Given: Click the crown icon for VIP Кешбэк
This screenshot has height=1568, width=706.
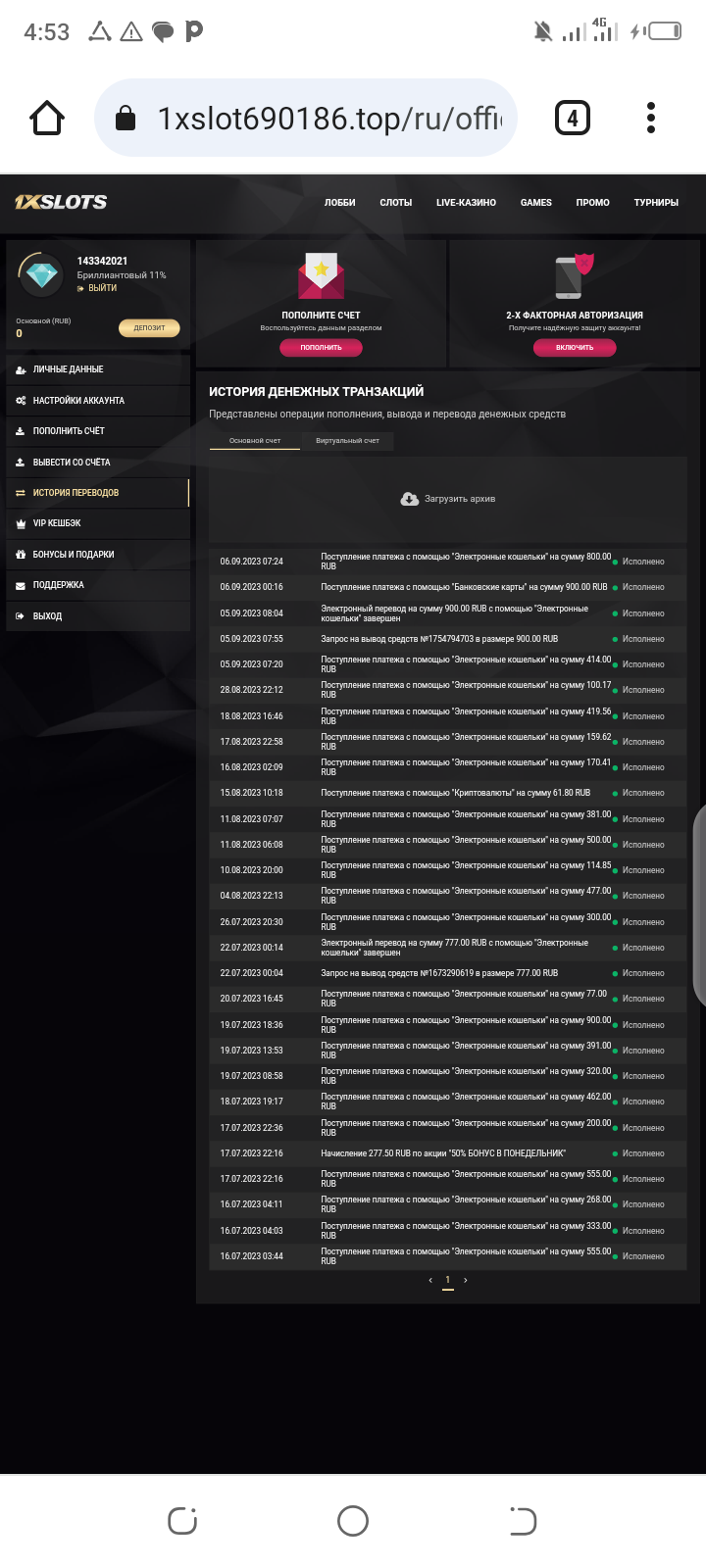Looking at the screenshot, I should coord(22,523).
